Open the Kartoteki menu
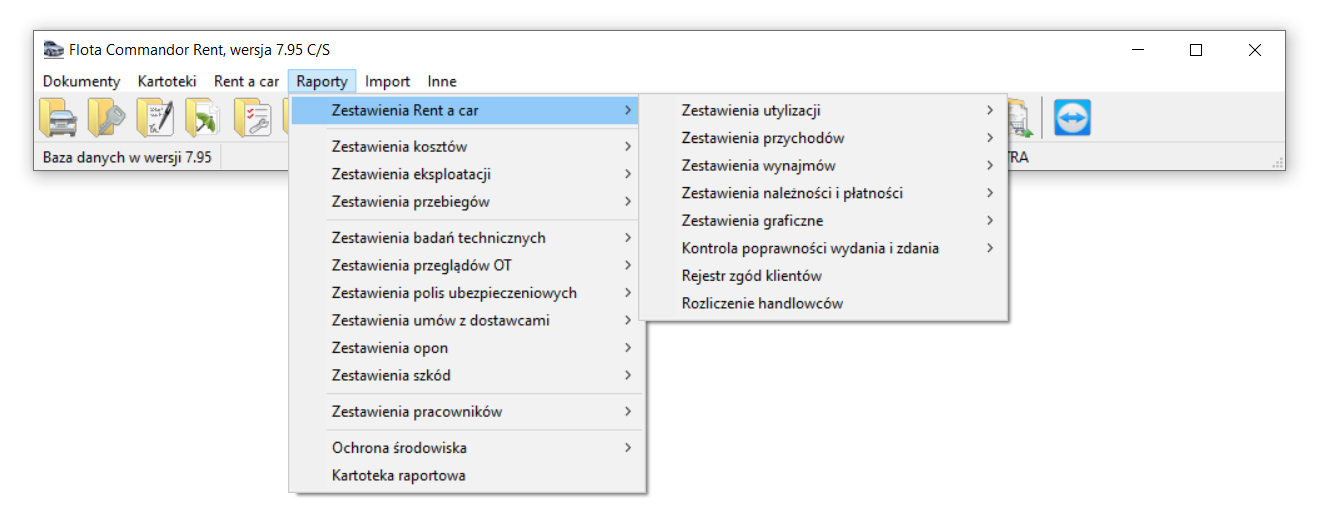The height and width of the screenshot is (518, 1324). point(167,82)
